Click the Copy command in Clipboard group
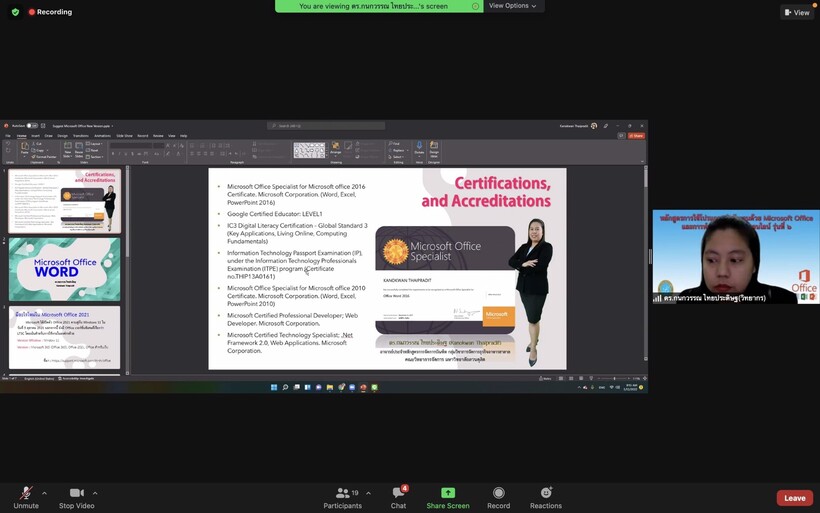Viewport: 820px width, 513px height. 38,151
